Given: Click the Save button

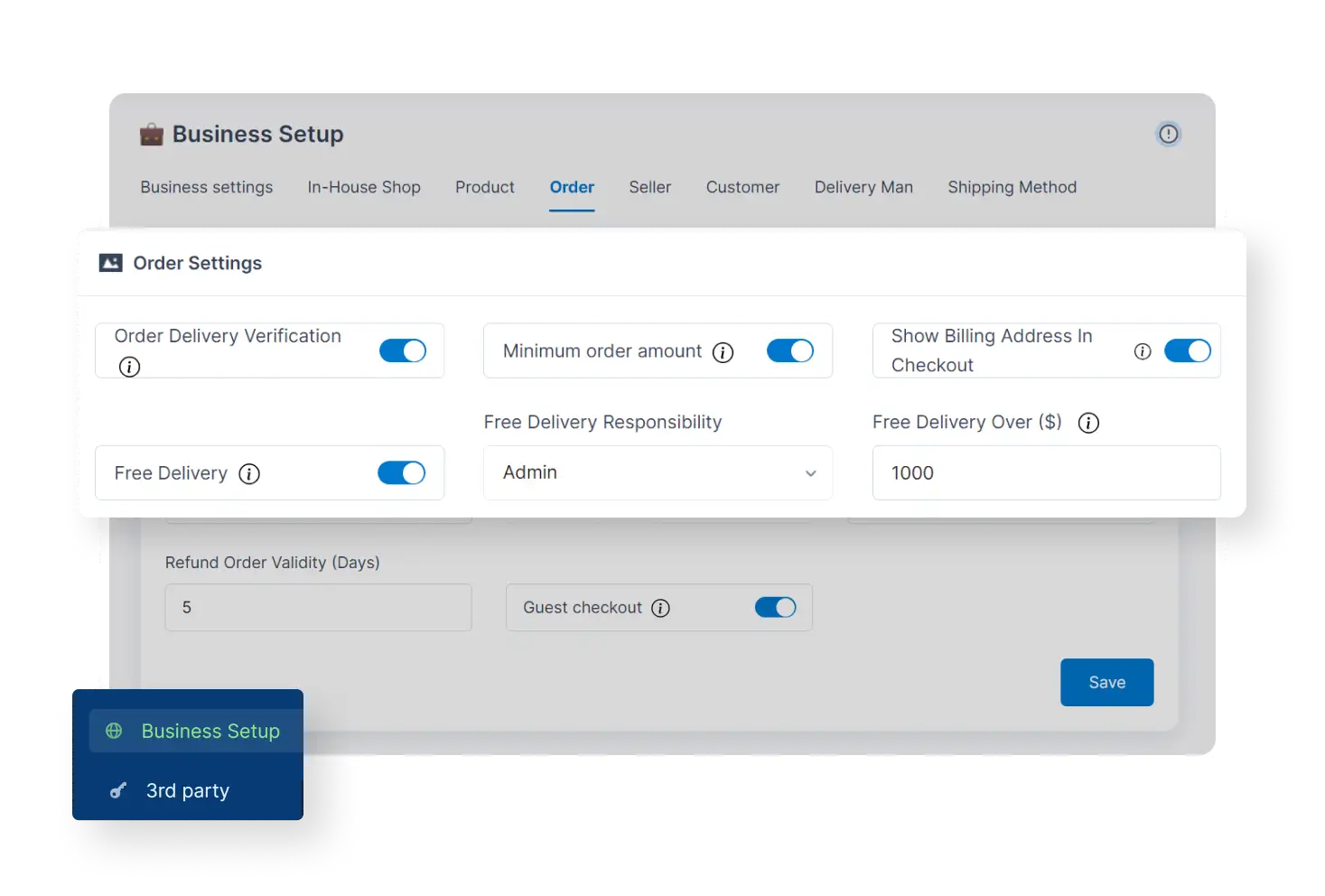Looking at the screenshot, I should click(x=1106, y=682).
